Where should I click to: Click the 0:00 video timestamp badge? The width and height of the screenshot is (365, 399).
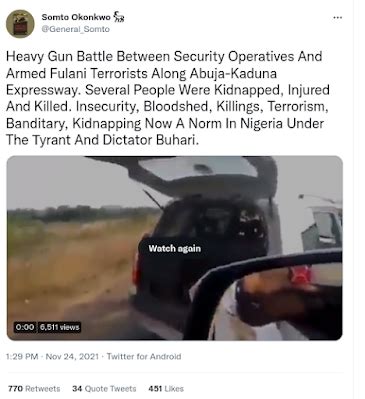25,327
